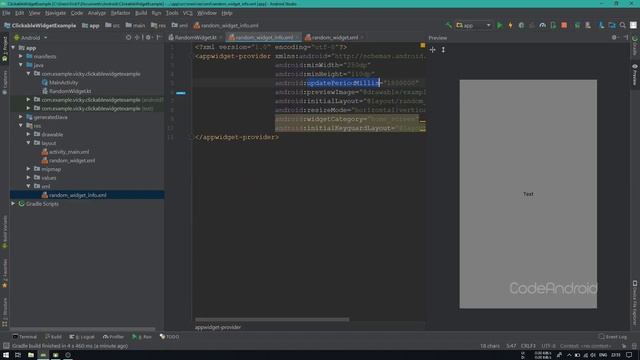Open the Event Log tool window
This screenshot has width=640, height=360.
point(613,337)
